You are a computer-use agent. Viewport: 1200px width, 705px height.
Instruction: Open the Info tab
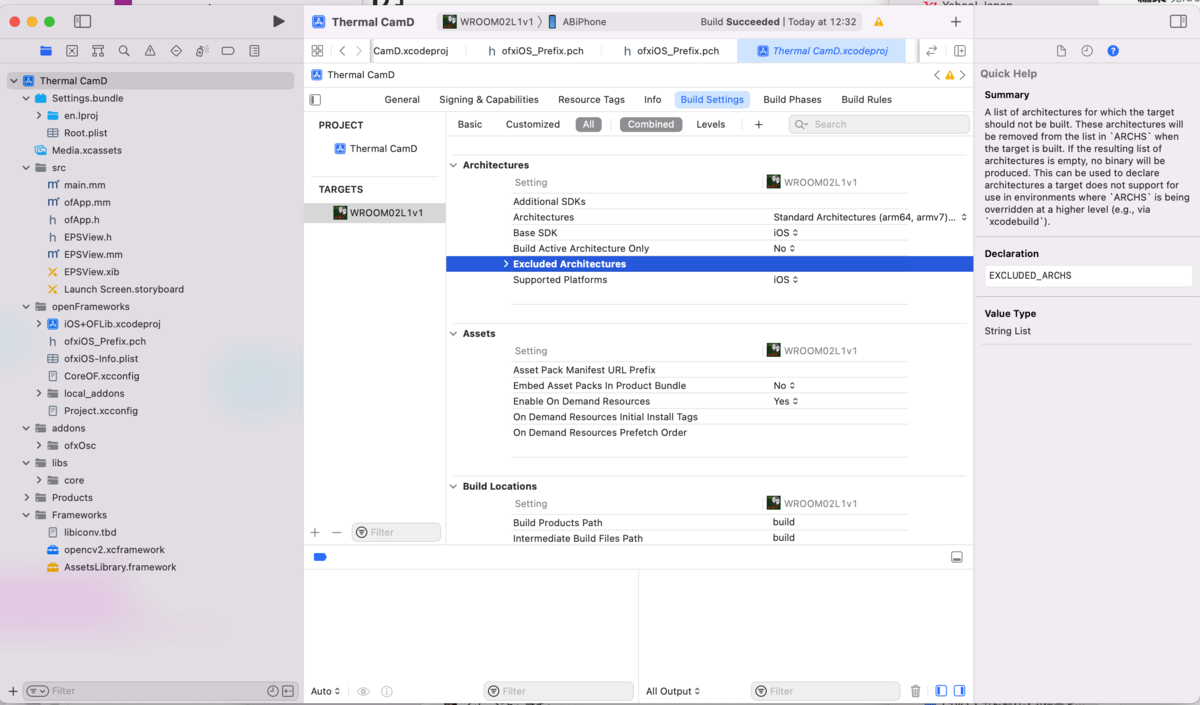pyautogui.click(x=653, y=100)
